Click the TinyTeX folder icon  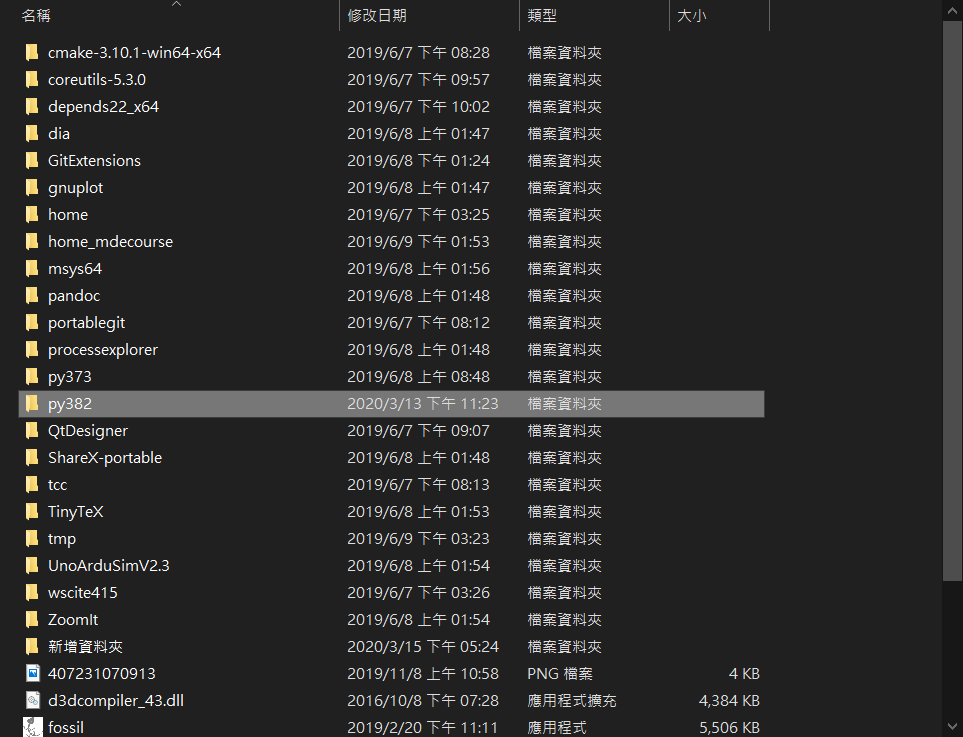click(x=32, y=511)
